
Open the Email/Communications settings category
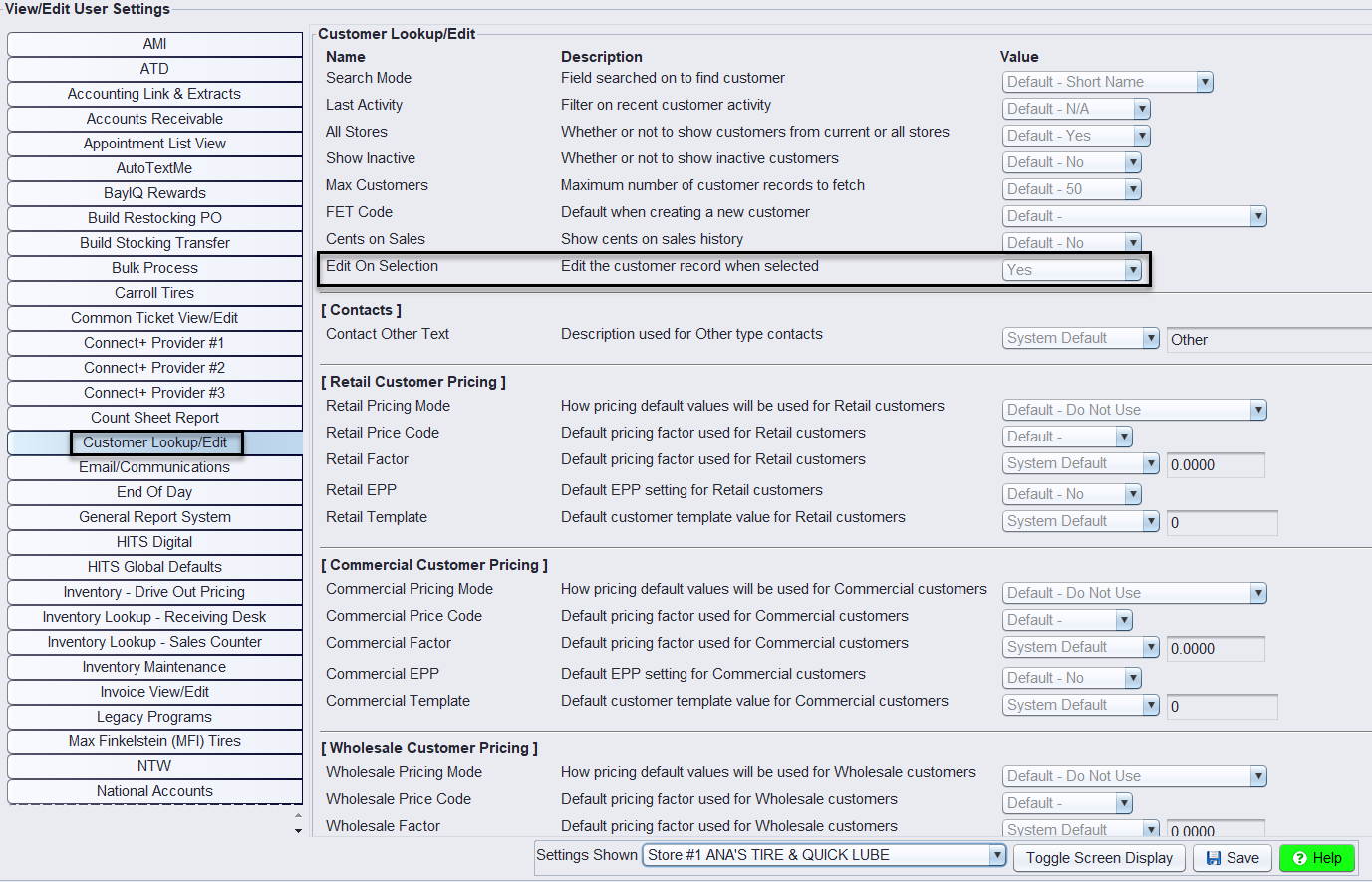(154, 467)
